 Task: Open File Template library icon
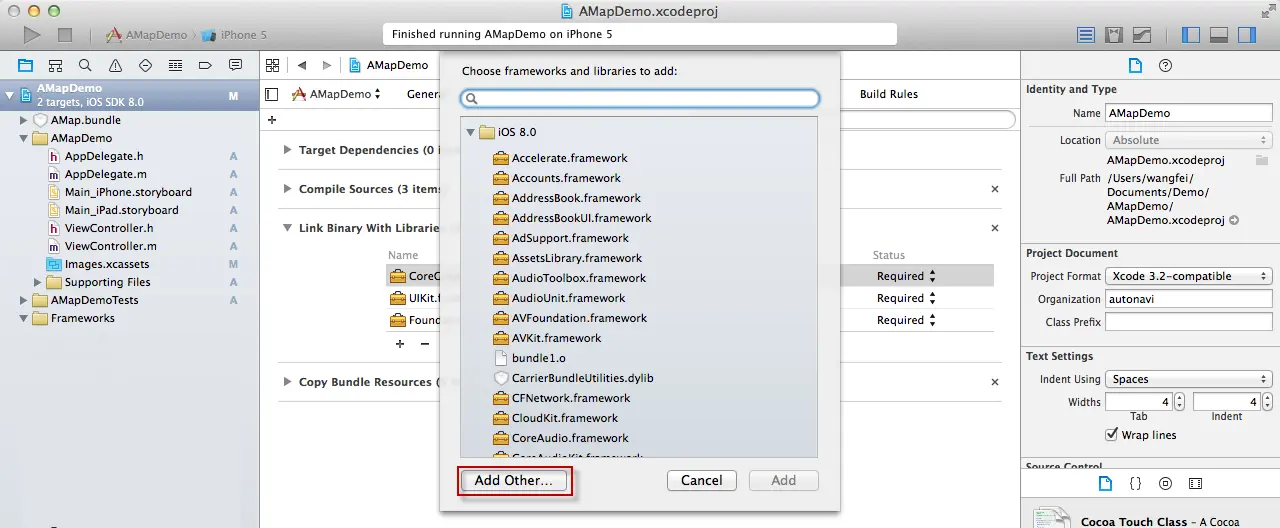pos(1105,483)
